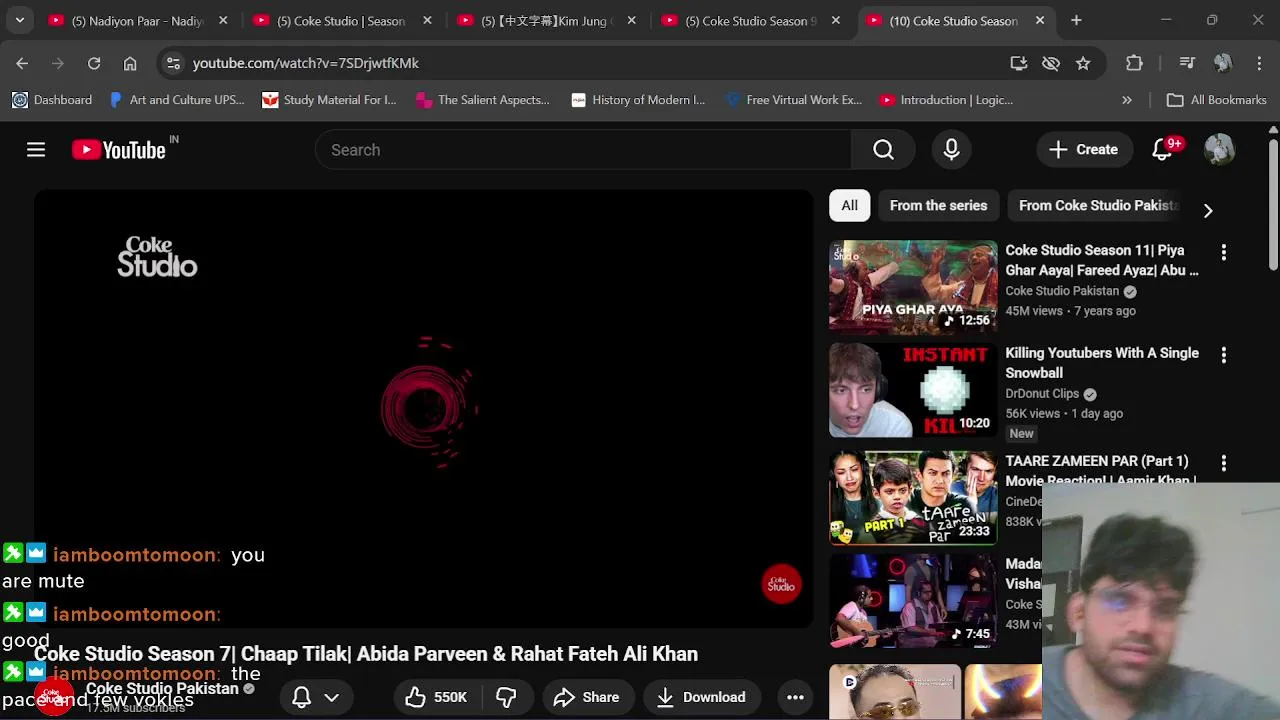The width and height of the screenshot is (1280, 720).
Task: Open the 7:45 Coke Studio thumbnail
Action: click(913, 600)
